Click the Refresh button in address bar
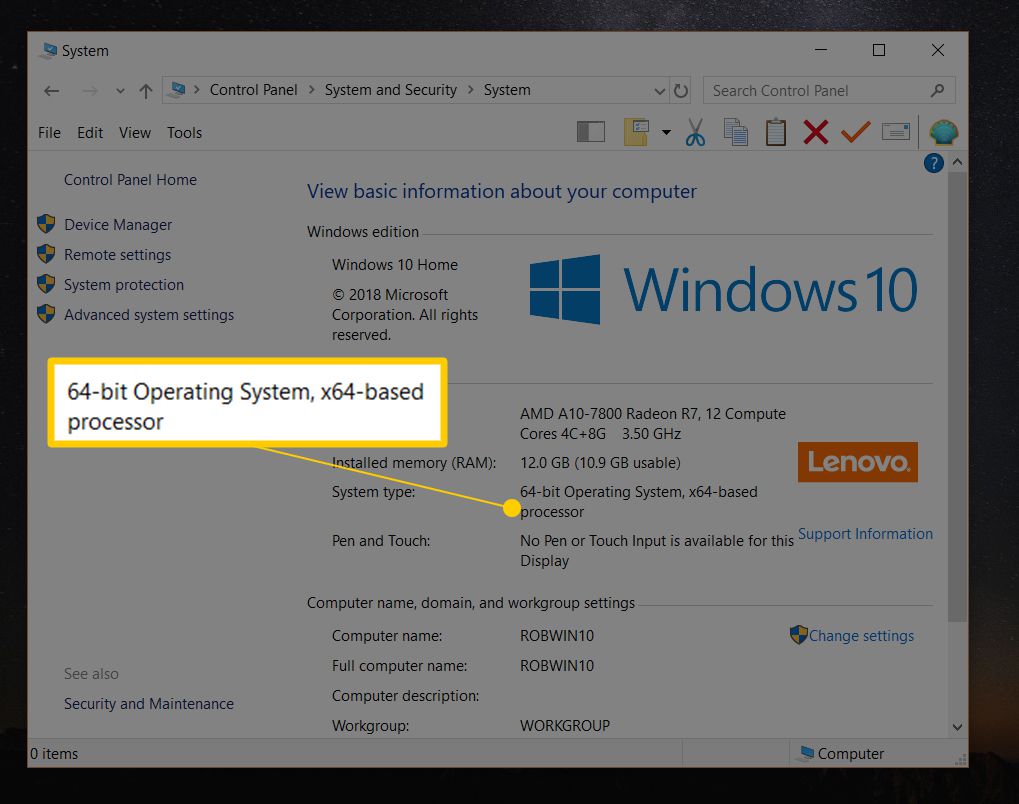The image size is (1019, 804). coord(680,90)
